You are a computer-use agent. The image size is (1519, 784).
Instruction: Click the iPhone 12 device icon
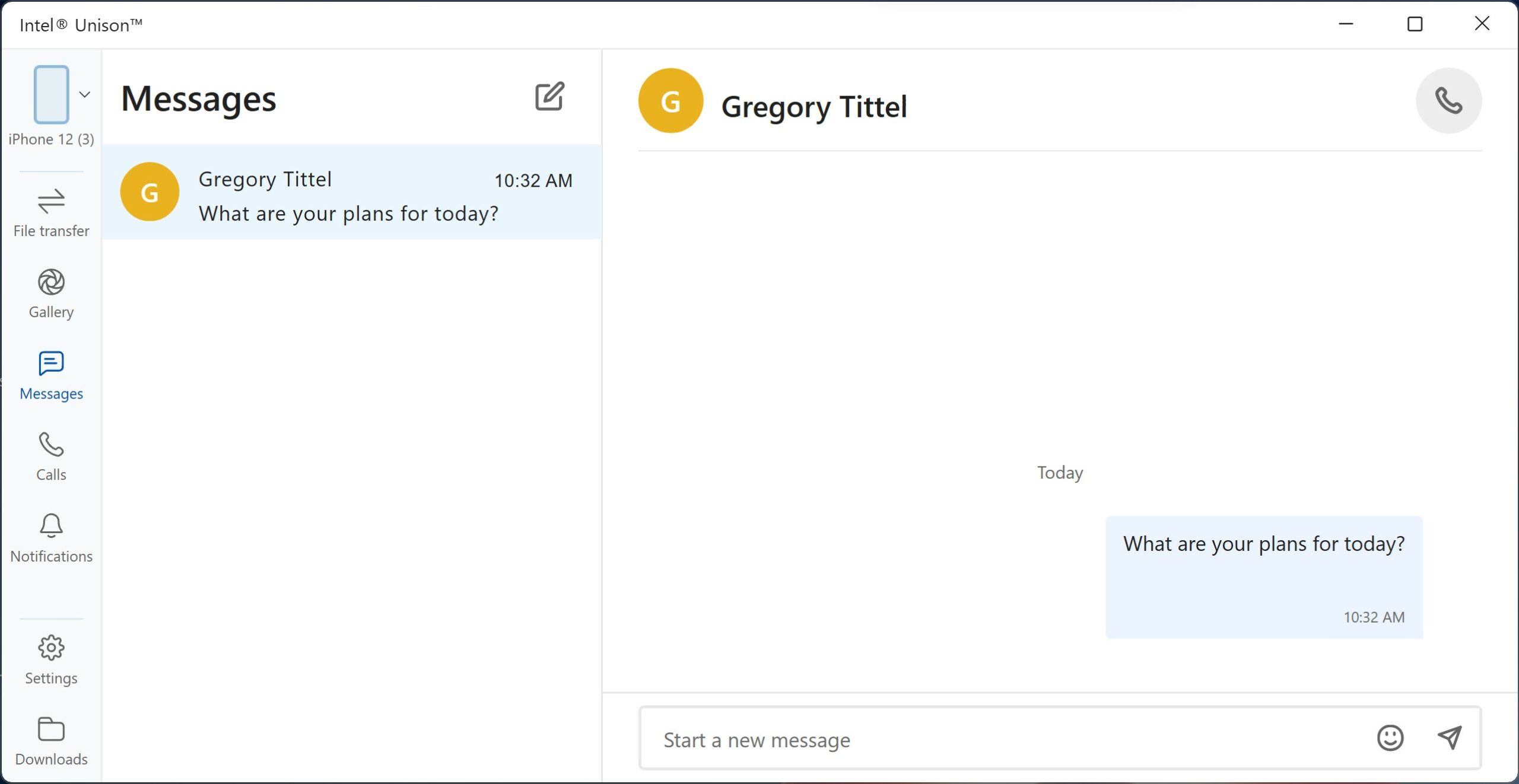pyautogui.click(x=51, y=95)
